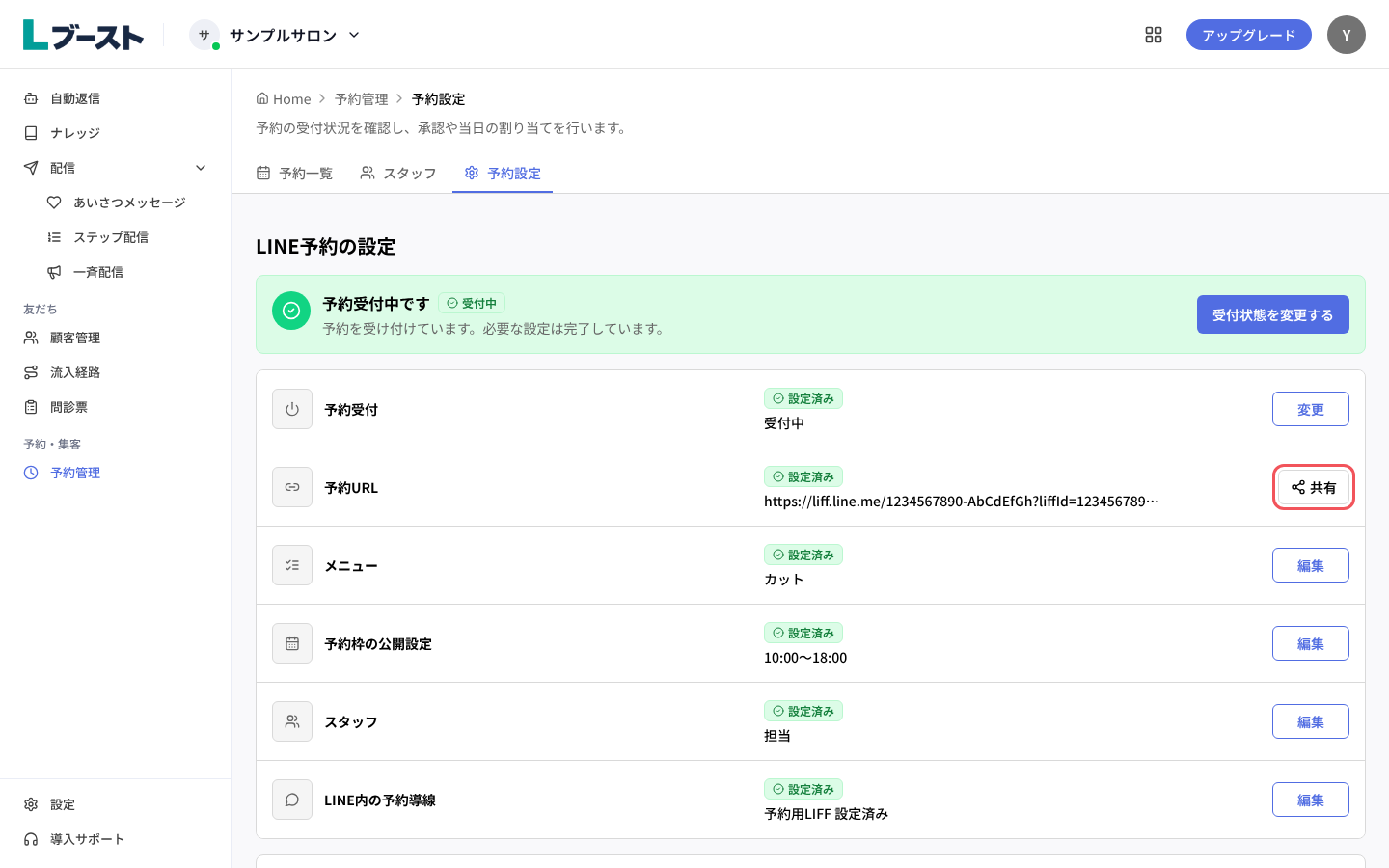This screenshot has height=868, width=1389.
Task: Open ステップ配信 in the sidebar
Action: [127, 237]
